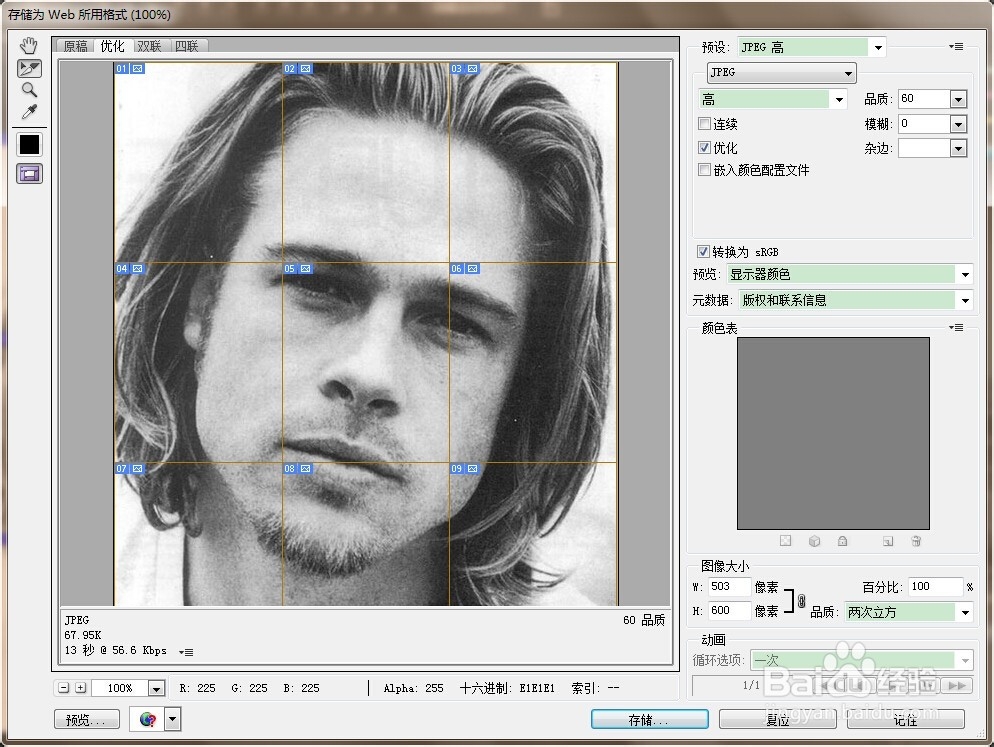Image resolution: width=994 pixels, height=747 pixels.
Task: Open the 循环选项 looping dropdown
Action: pyautogui.click(x=861, y=660)
